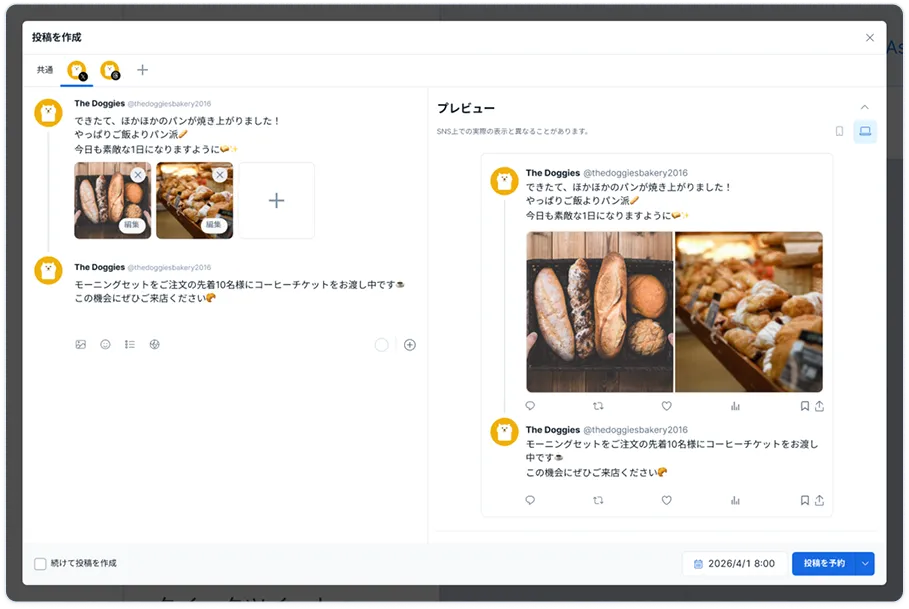Click the globe-like icon next to the list icon
The width and height of the screenshot is (909, 609).
click(154, 344)
